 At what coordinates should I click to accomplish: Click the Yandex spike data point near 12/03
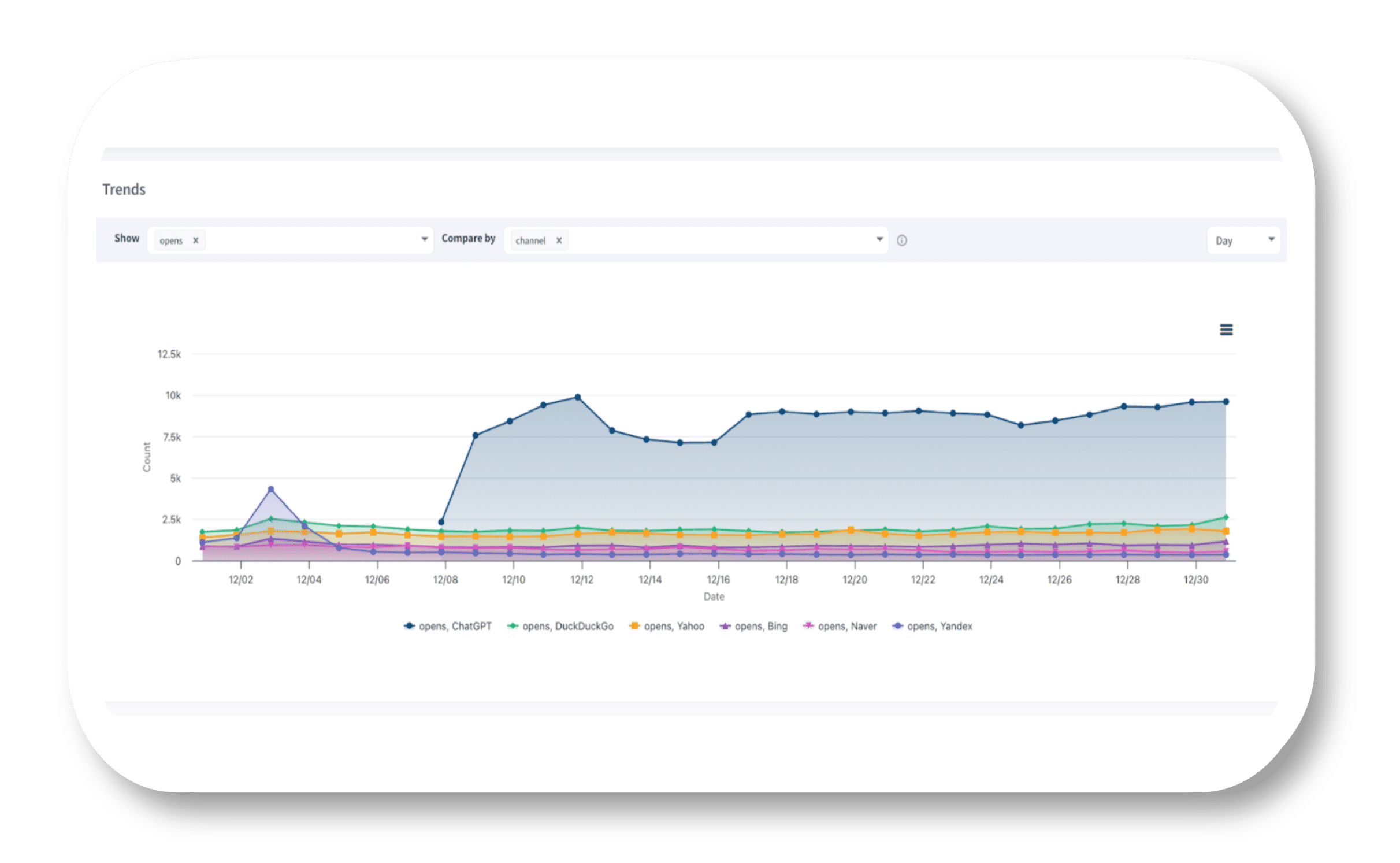click(x=271, y=490)
